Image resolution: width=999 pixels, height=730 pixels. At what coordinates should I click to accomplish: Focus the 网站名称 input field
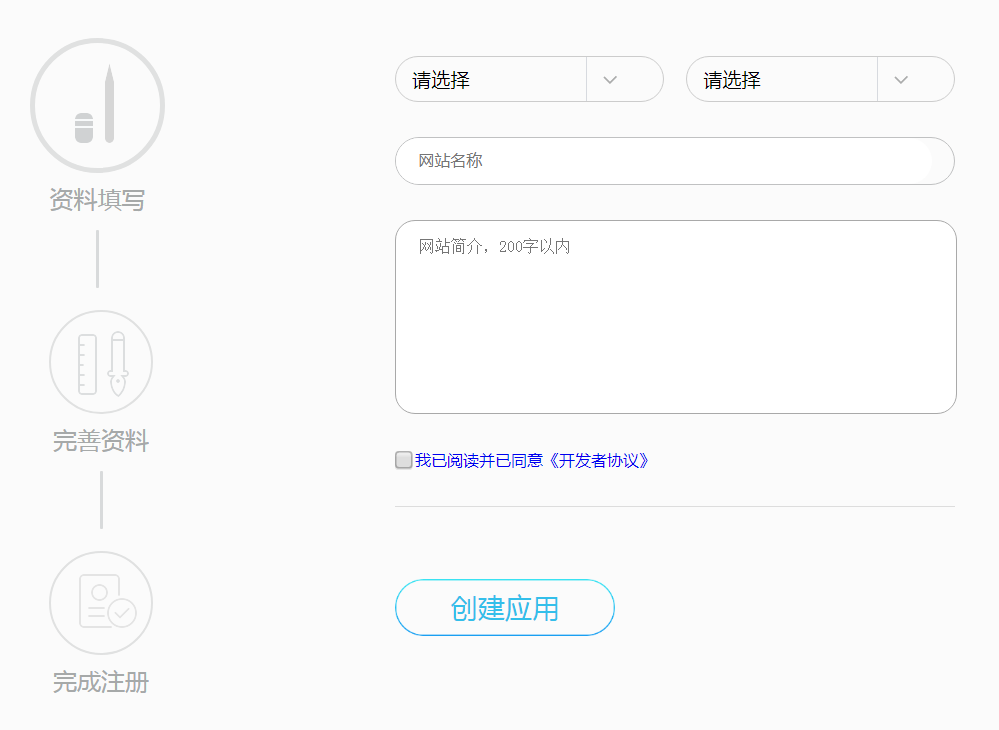pos(675,161)
